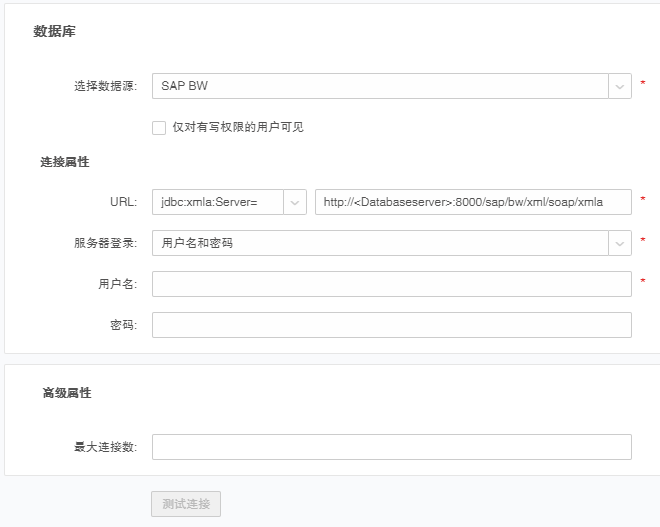Open the 选择数据源 dropdown showing SAP BW

[380, 86]
